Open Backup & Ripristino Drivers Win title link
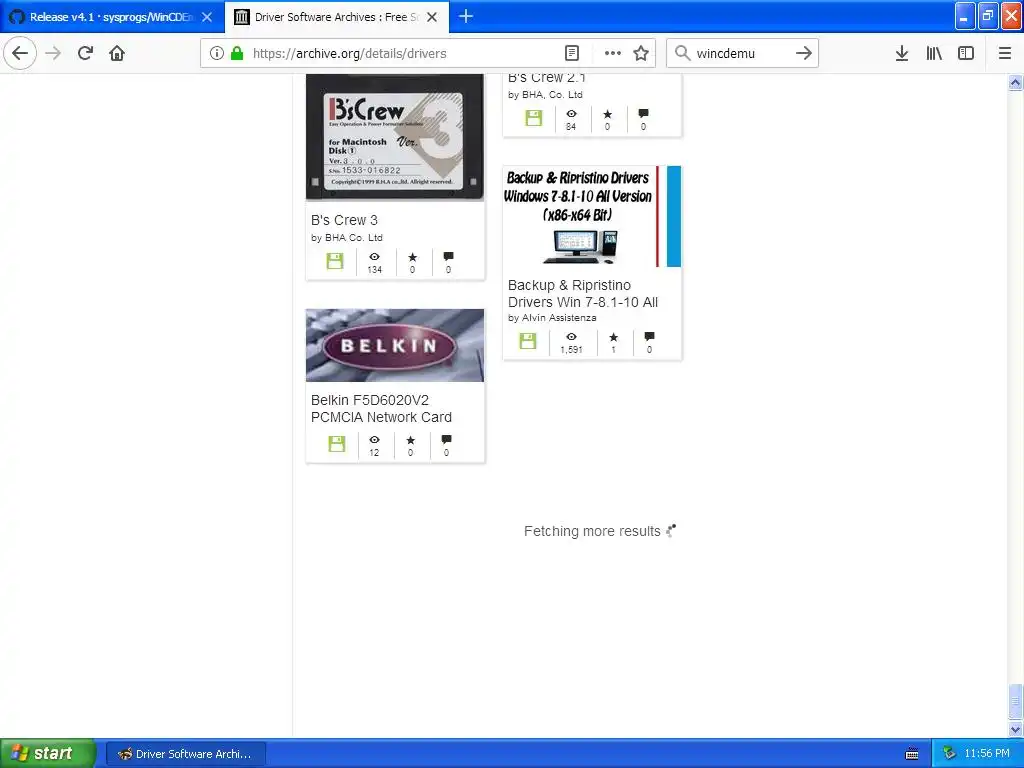This screenshot has width=1024, height=768. (x=583, y=294)
